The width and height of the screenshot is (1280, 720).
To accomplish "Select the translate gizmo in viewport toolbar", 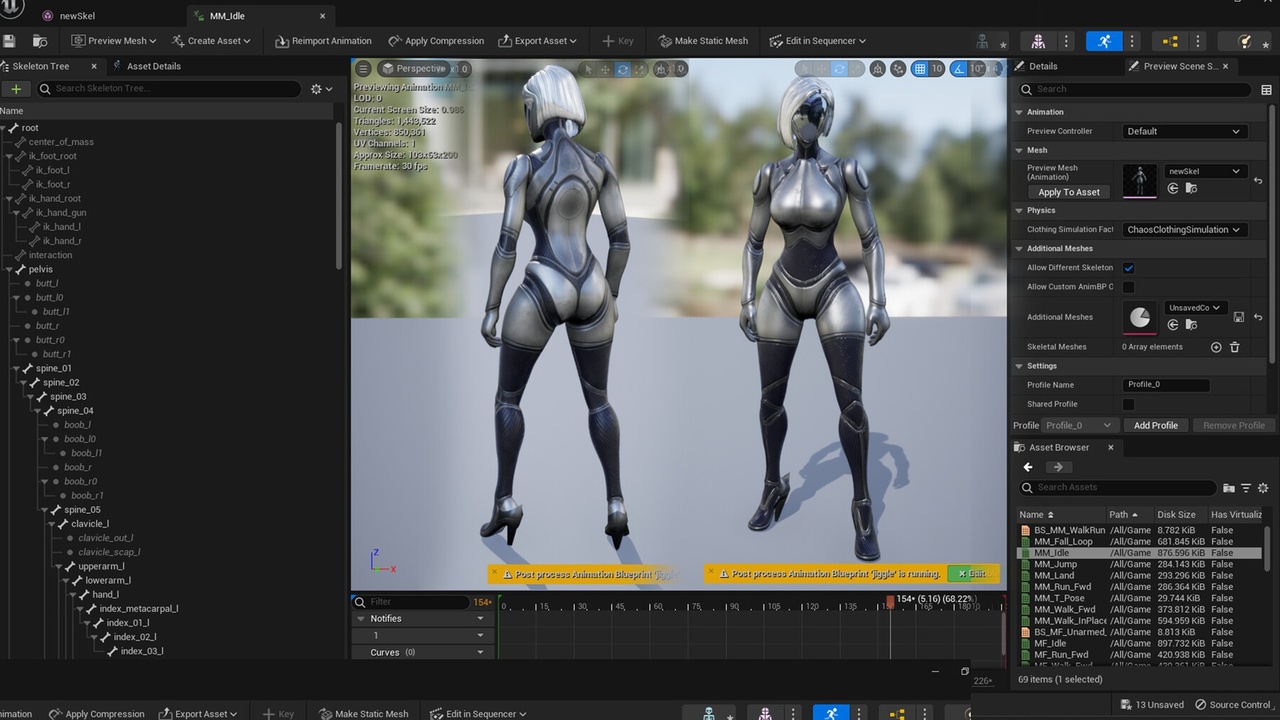I will point(606,69).
